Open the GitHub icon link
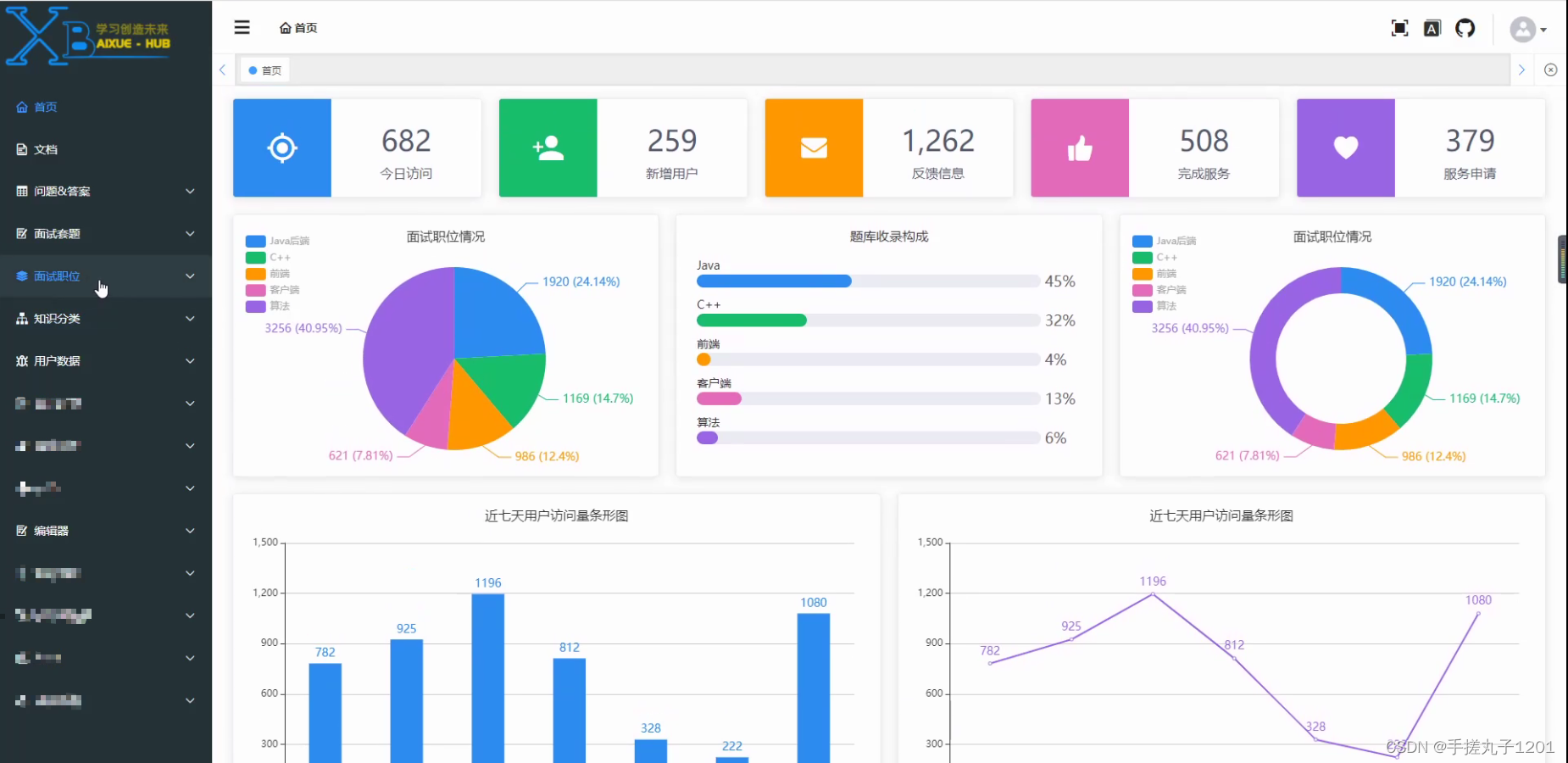The height and width of the screenshot is (763, 1568). [x=1465, y=29]
